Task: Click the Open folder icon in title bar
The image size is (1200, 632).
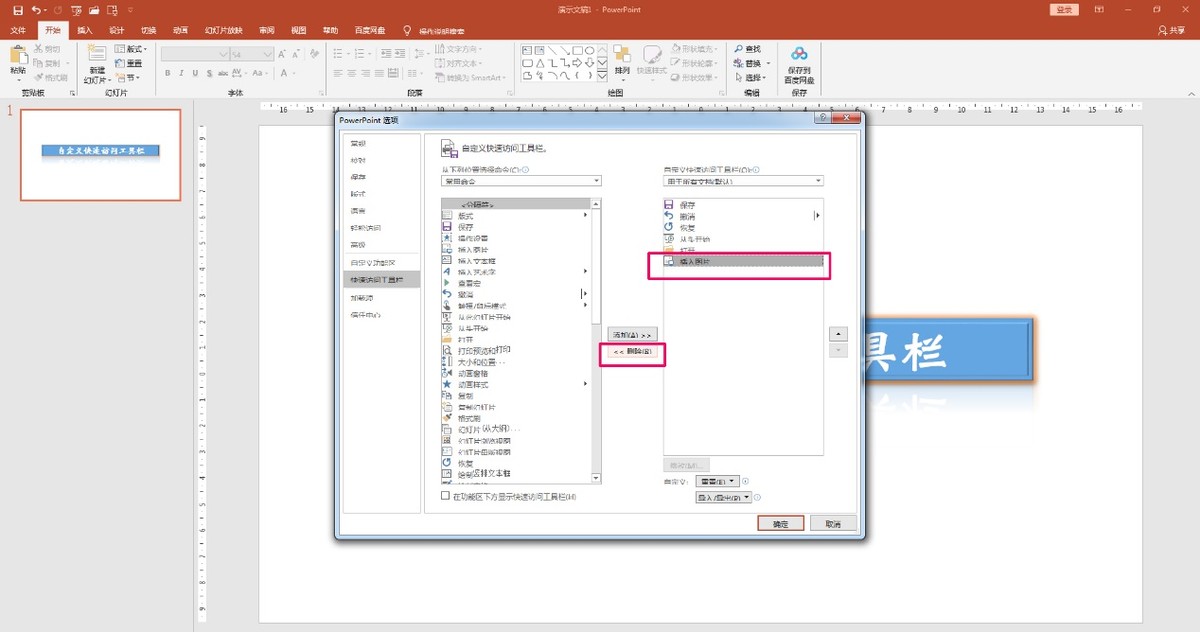Action: pos(93,9)
